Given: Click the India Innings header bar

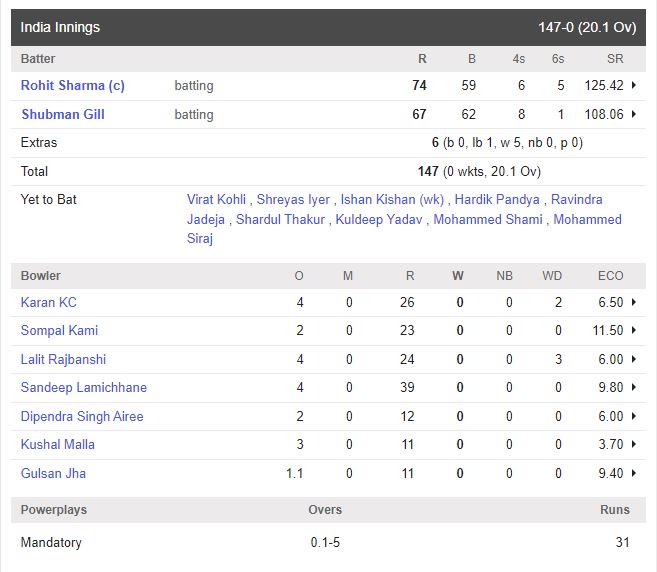Looking at the screenshot, I should pyautogui.click(x=328, y=27).
